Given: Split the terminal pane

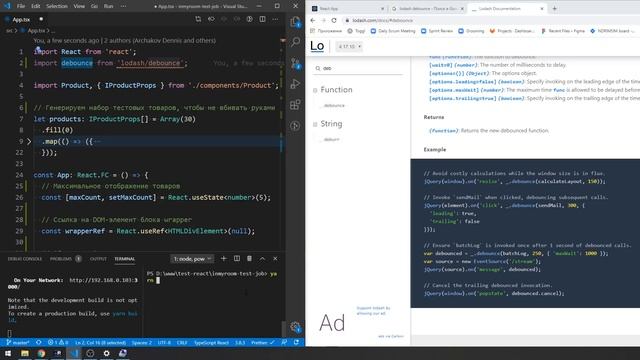Looking at the screenshot, I should pyautogui.click(x=237, y=258).
